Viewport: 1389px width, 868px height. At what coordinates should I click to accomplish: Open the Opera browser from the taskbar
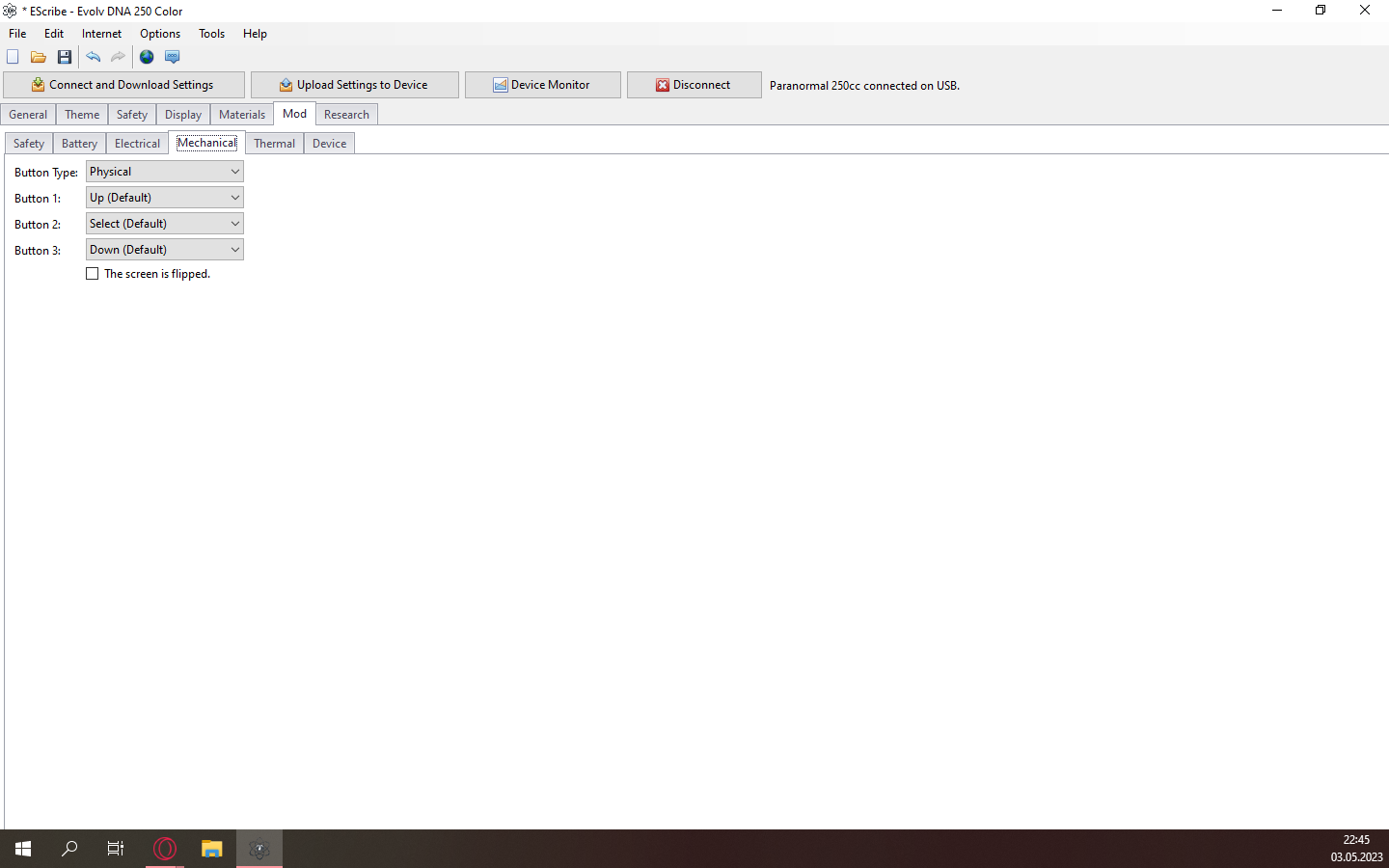[x=165, y=849]
